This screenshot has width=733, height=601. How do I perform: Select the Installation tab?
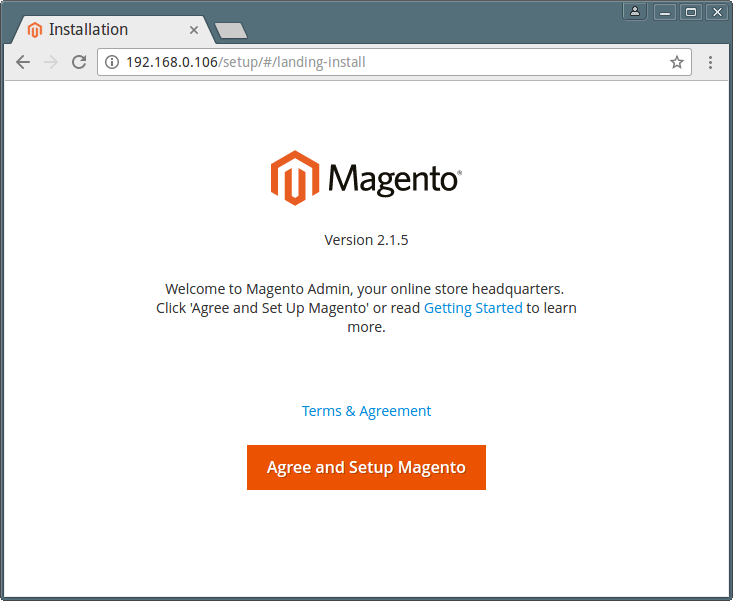pyautogui.click(x=114, y=29)
